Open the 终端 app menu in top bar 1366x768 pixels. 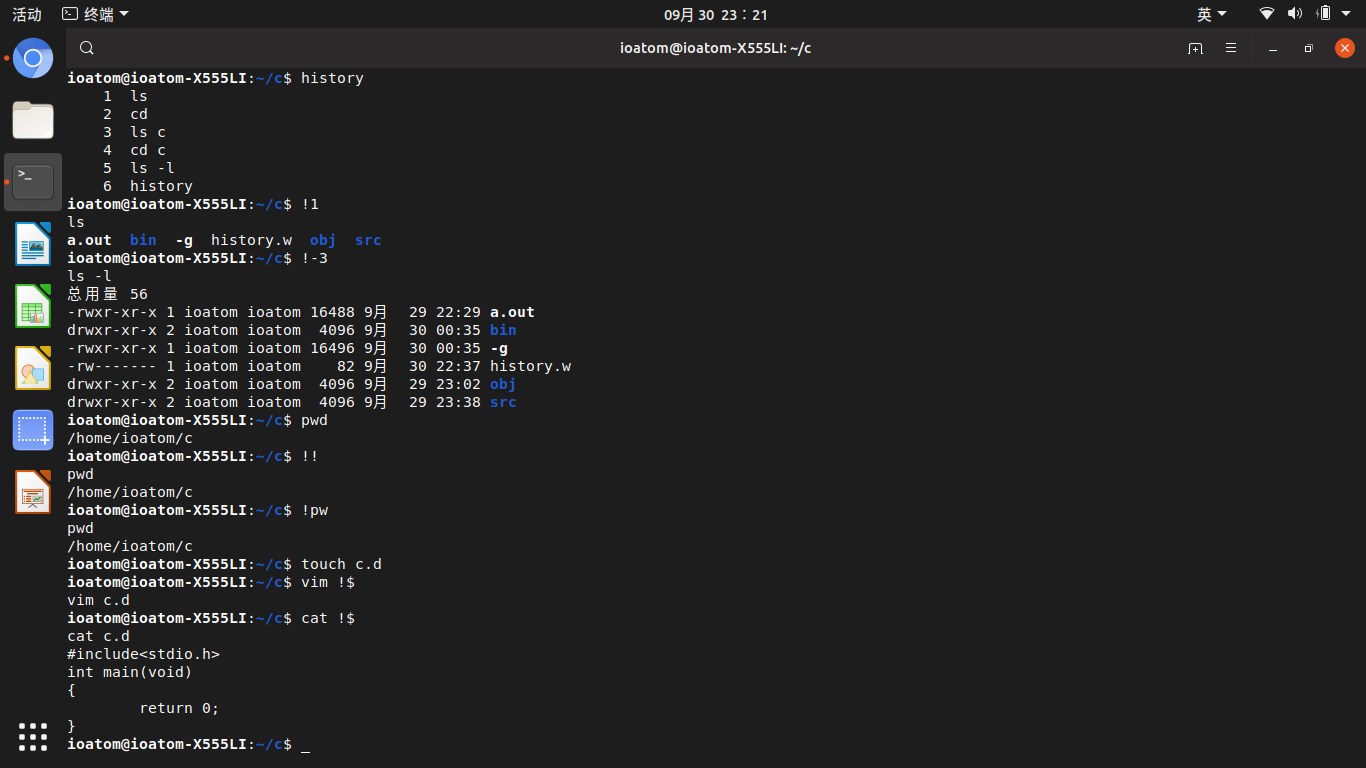95,14
